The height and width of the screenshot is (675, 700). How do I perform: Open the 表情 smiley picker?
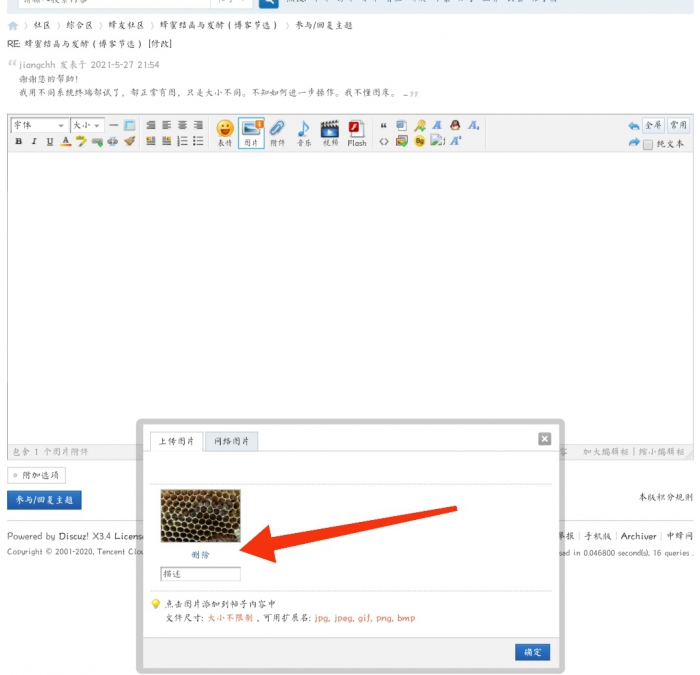coord(225,133)
